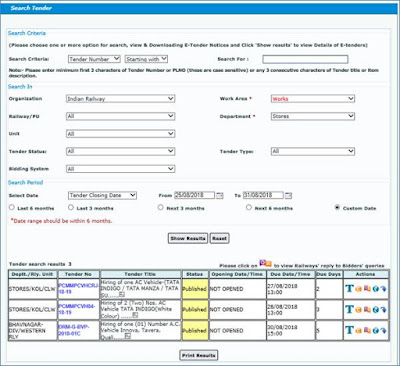Click the blue globe icon in the 28/08/2018 row
This screenshot has height=366, width=400.
(376, 310)
